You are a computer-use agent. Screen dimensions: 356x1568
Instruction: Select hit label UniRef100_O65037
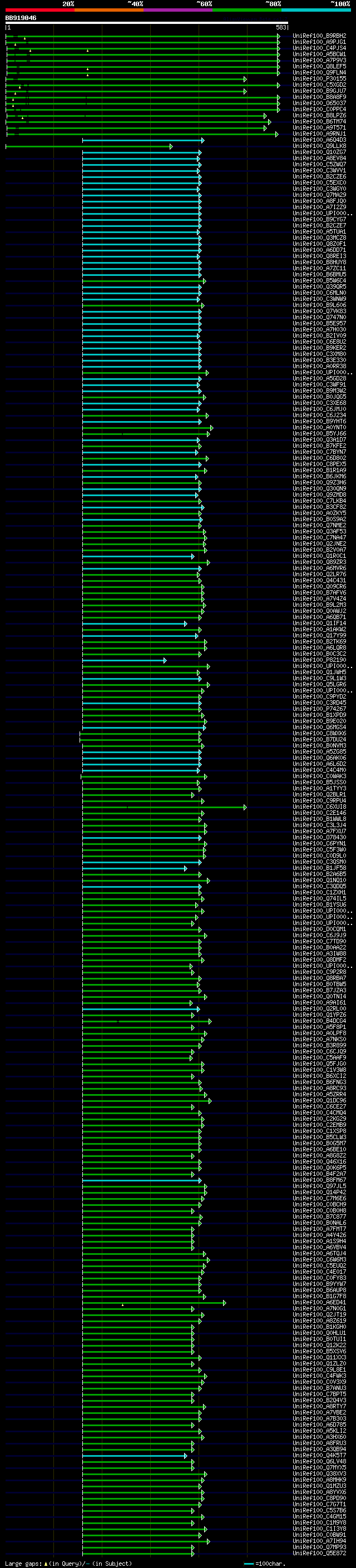coord(319,103)
